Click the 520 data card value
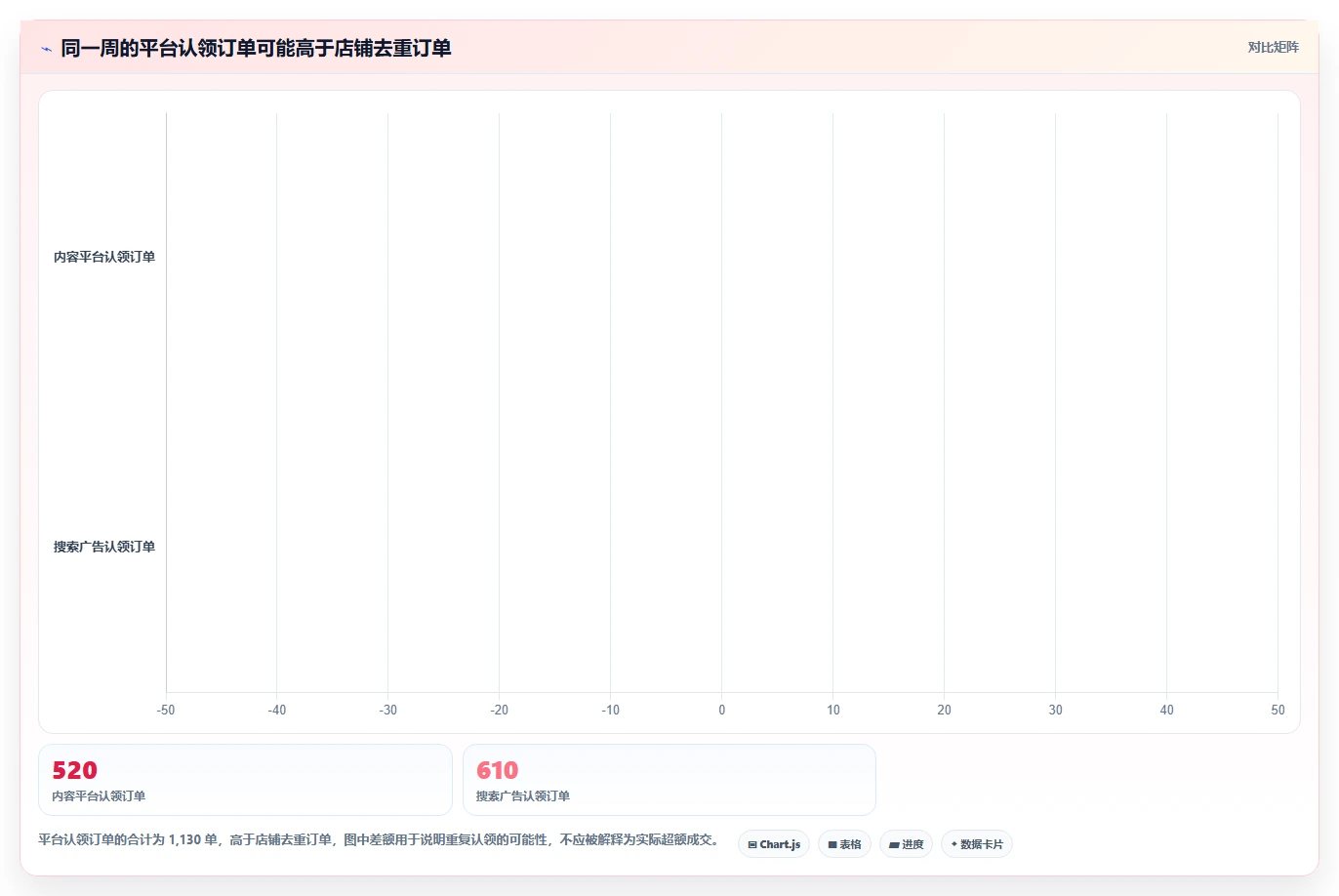This screenshot has width=1339, height=896. pyautogui.click(x=74, y=770)
